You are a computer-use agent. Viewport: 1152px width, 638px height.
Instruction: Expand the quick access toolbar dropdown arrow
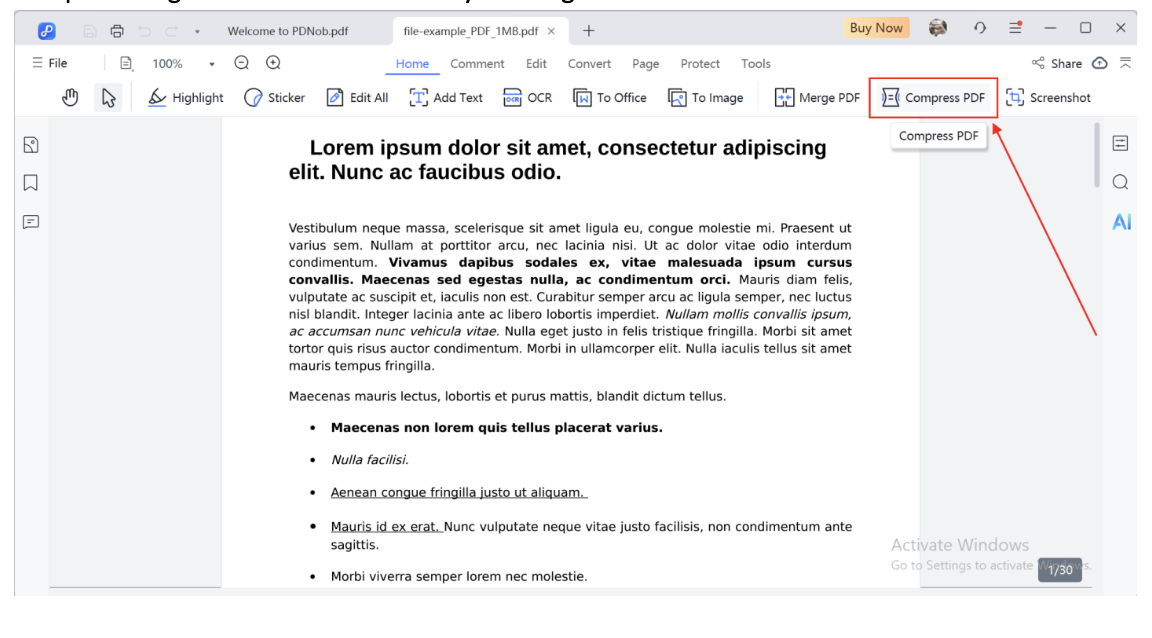(x=197, y=31)
